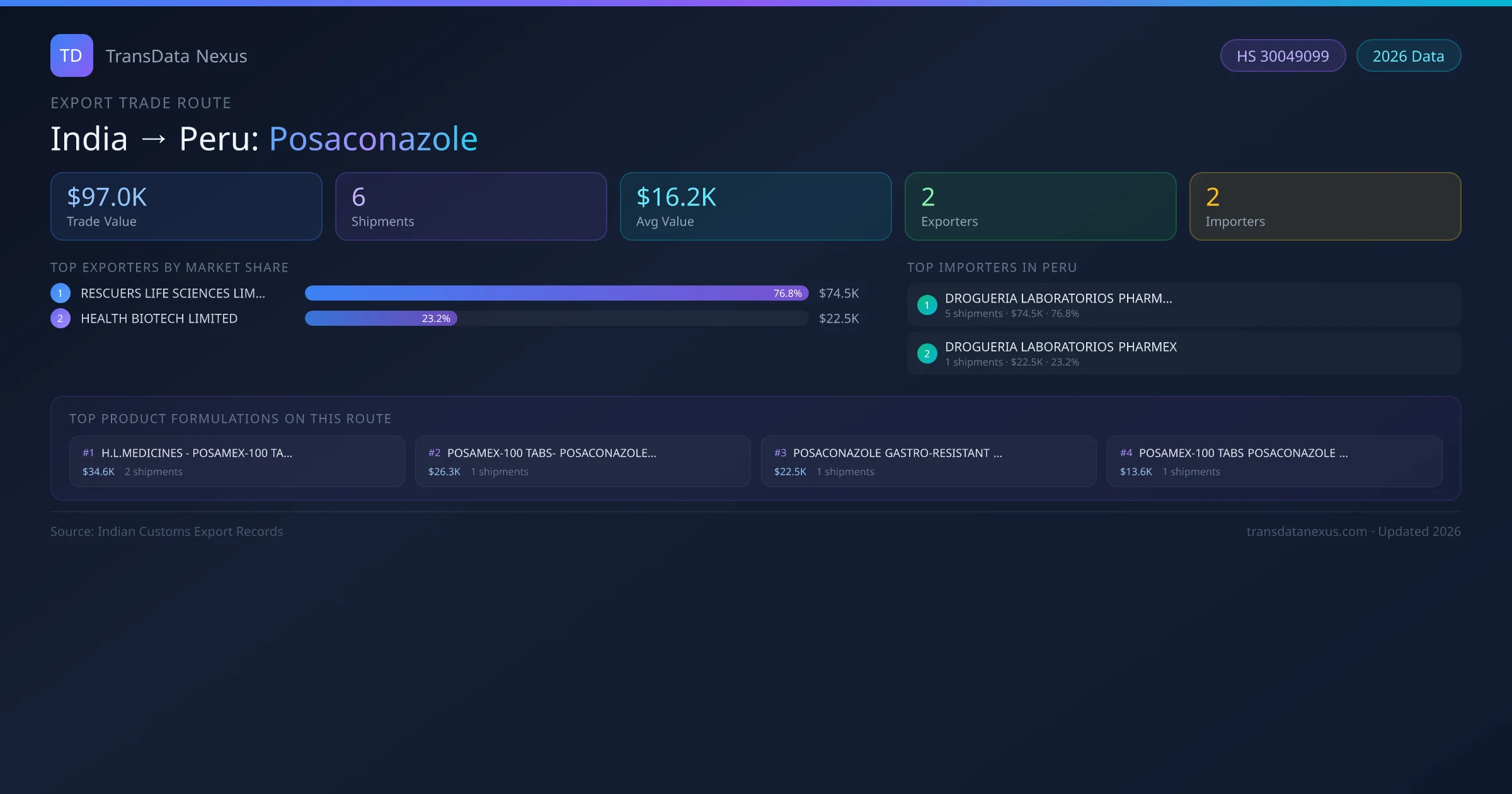1512x794 pixels.
Task: Open the 2 Importers stat card
Action: pyautogui.click(x=1325, y=207)
